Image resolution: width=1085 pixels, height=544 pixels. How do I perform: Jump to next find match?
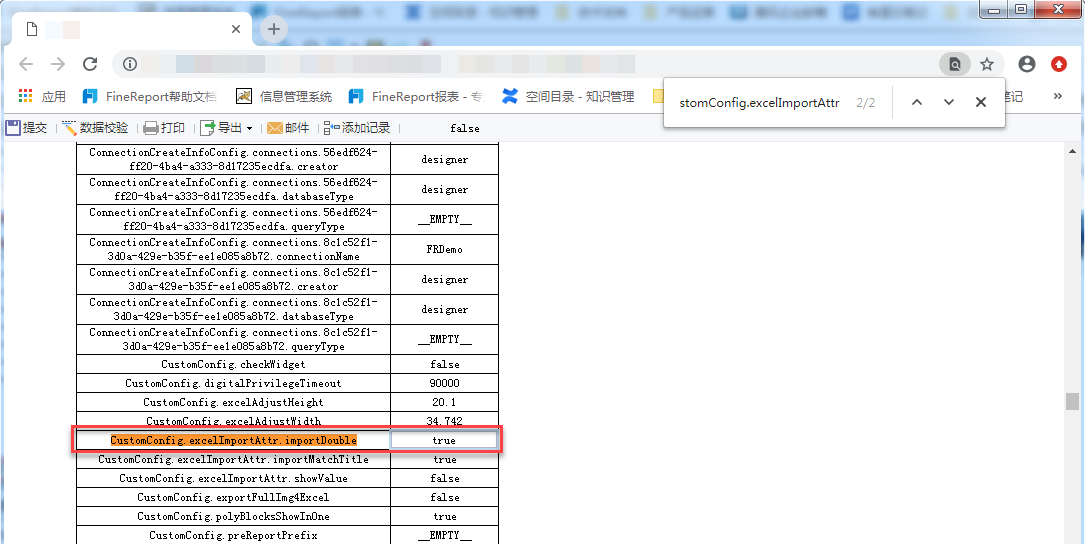coord(949,102)
